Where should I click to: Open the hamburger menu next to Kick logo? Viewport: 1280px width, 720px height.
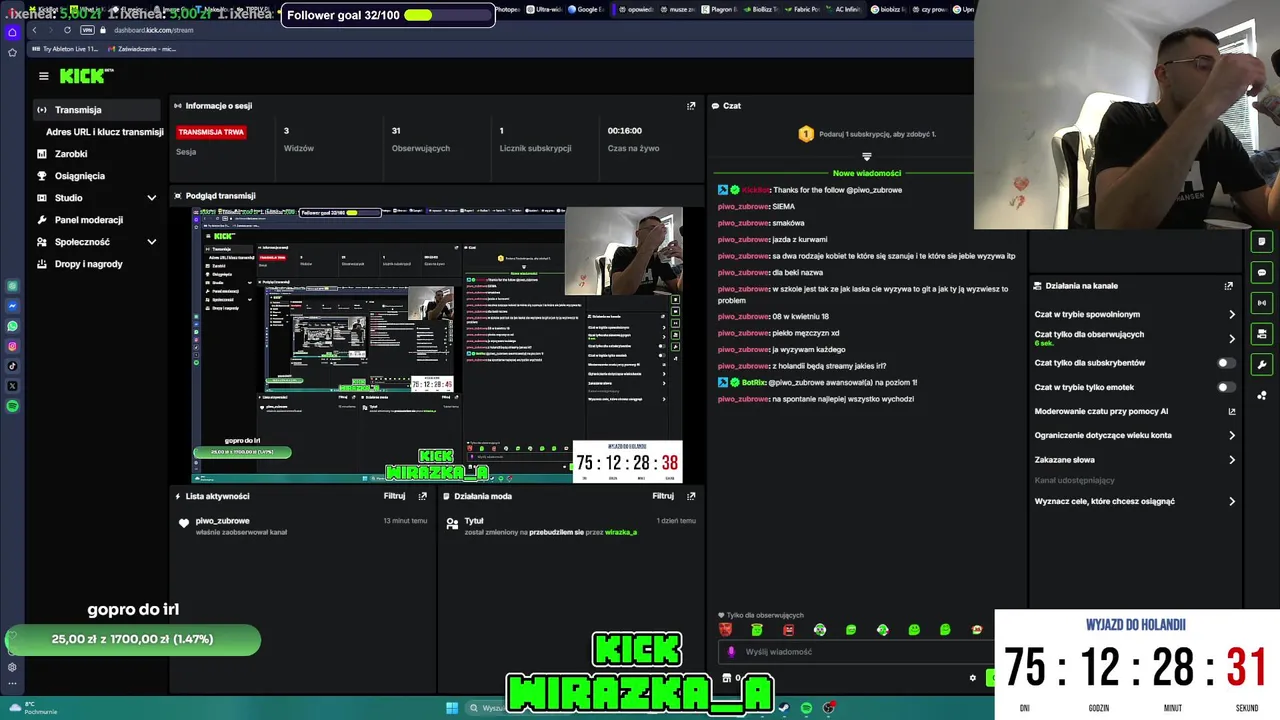(x=43, y=76)
